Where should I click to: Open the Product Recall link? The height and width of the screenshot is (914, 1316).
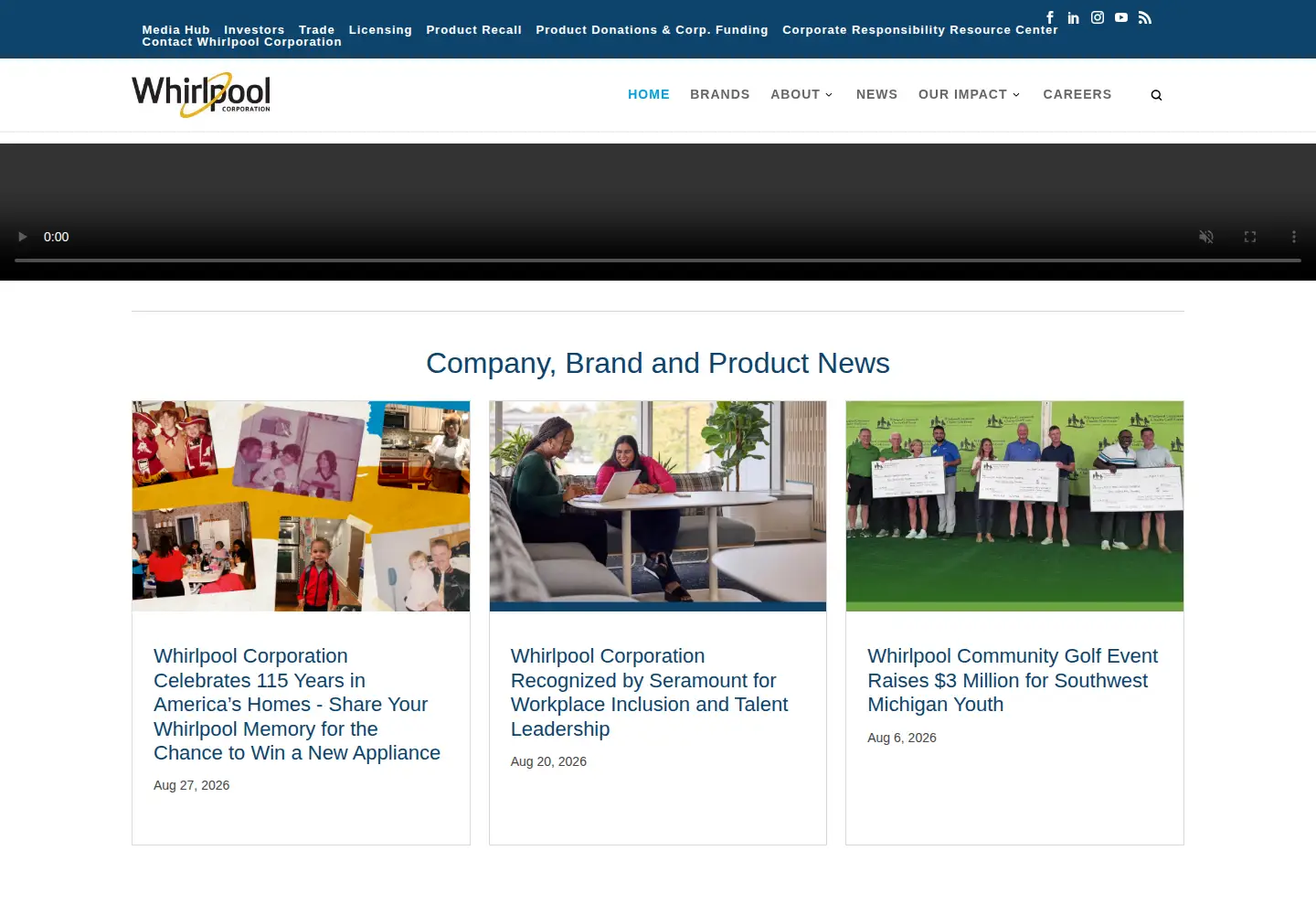474,30
